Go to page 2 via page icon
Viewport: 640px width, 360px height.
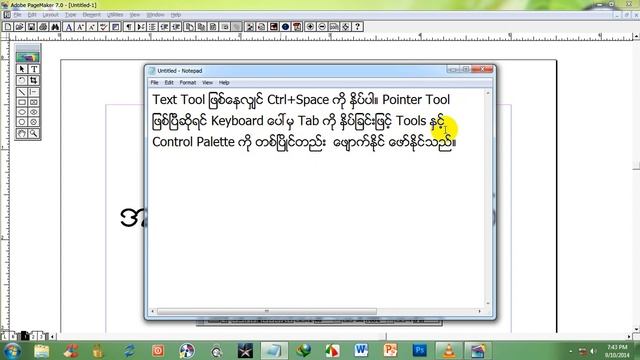[x=33, y=337]
